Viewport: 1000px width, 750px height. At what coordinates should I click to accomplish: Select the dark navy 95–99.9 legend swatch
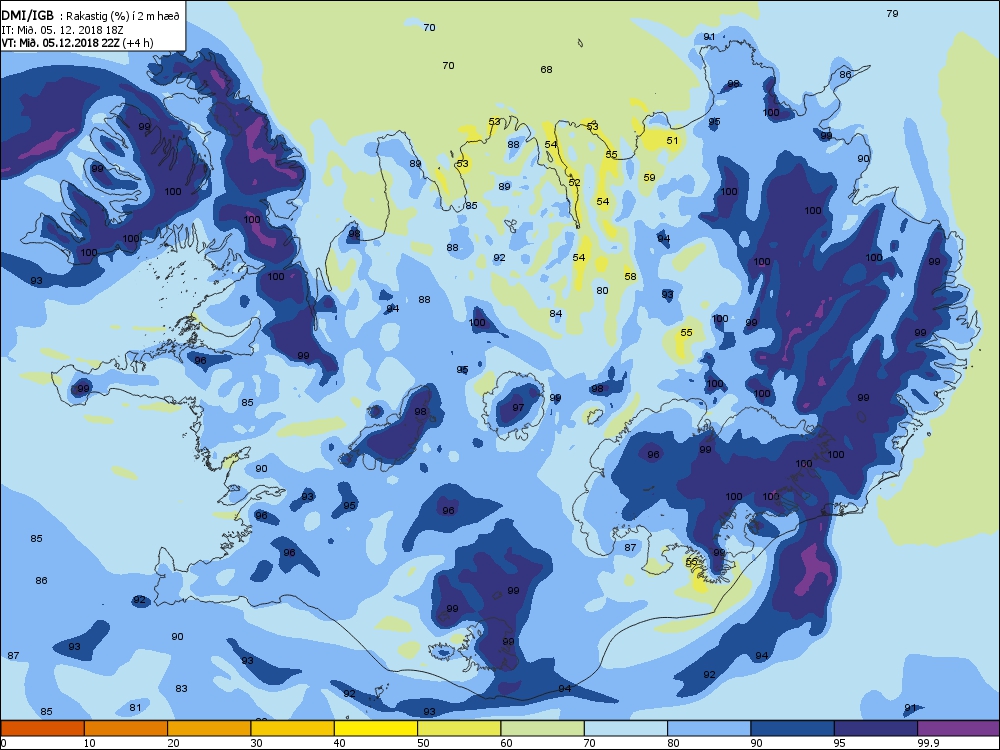876,728
